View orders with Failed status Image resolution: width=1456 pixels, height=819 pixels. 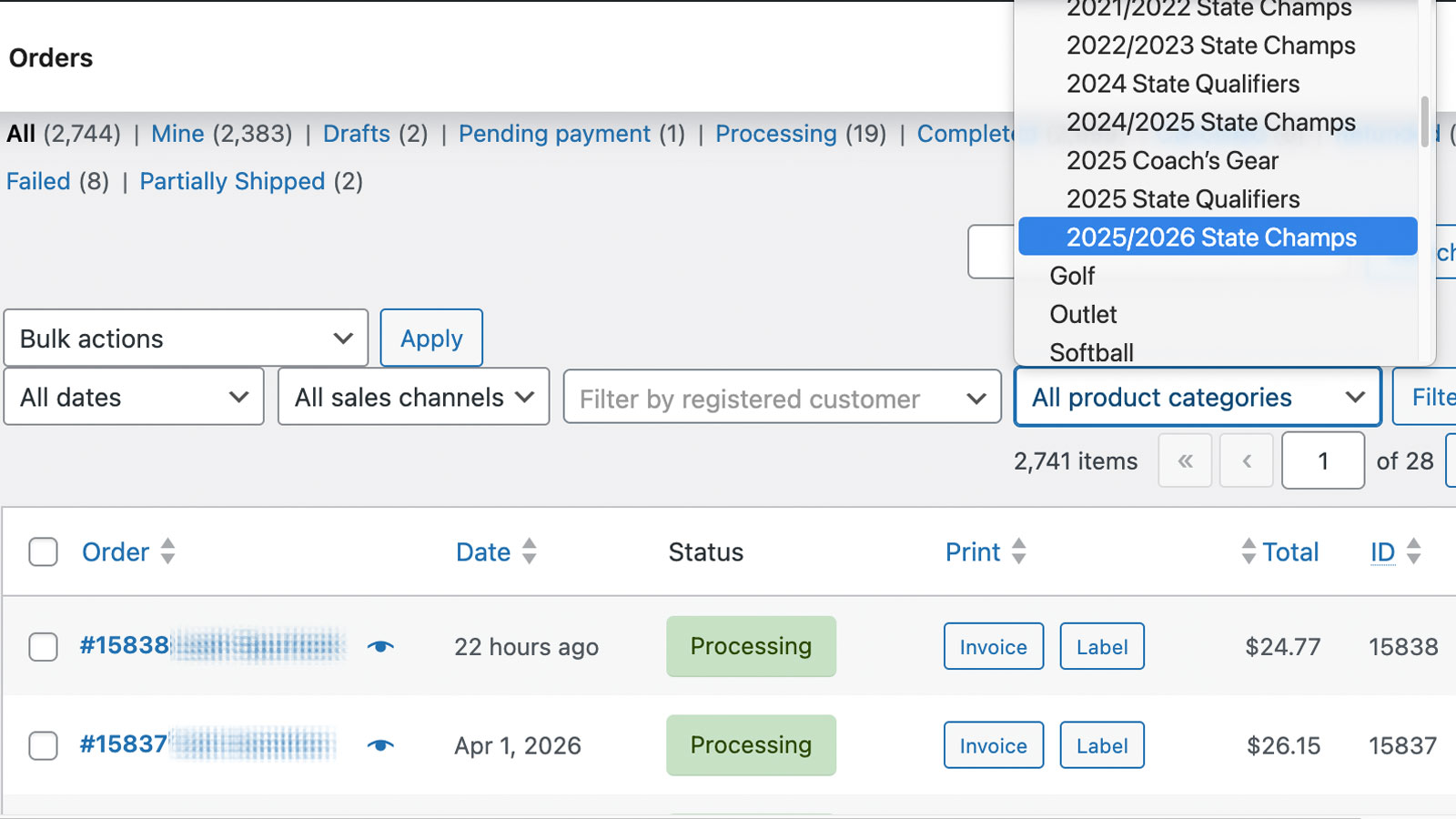pos(38,181)
